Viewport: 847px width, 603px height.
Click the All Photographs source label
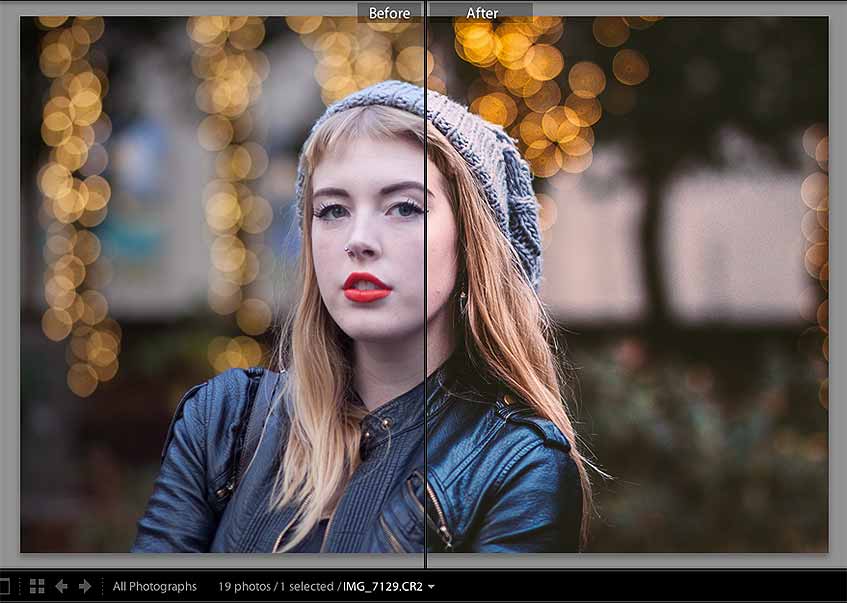(x=154, y=586)
